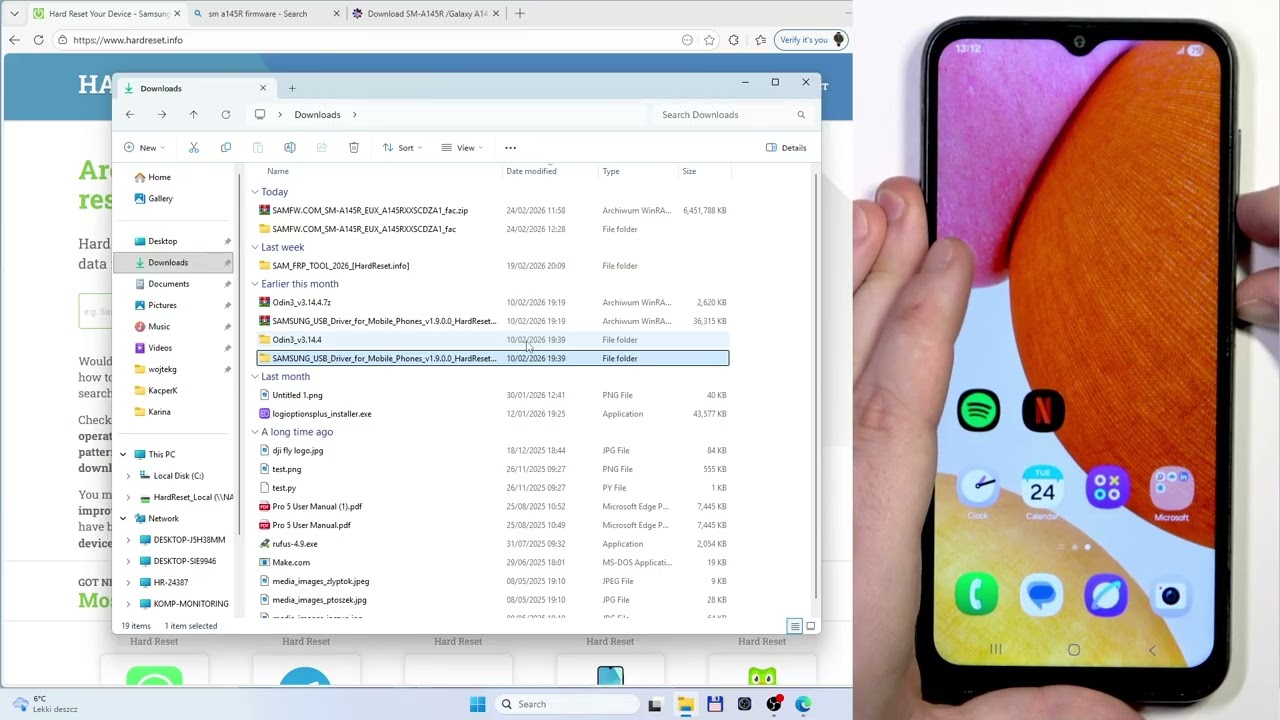
Task: Click the Copy icon in Explorer toolbar
Action: pyautogui.click(x=226, y=148)
